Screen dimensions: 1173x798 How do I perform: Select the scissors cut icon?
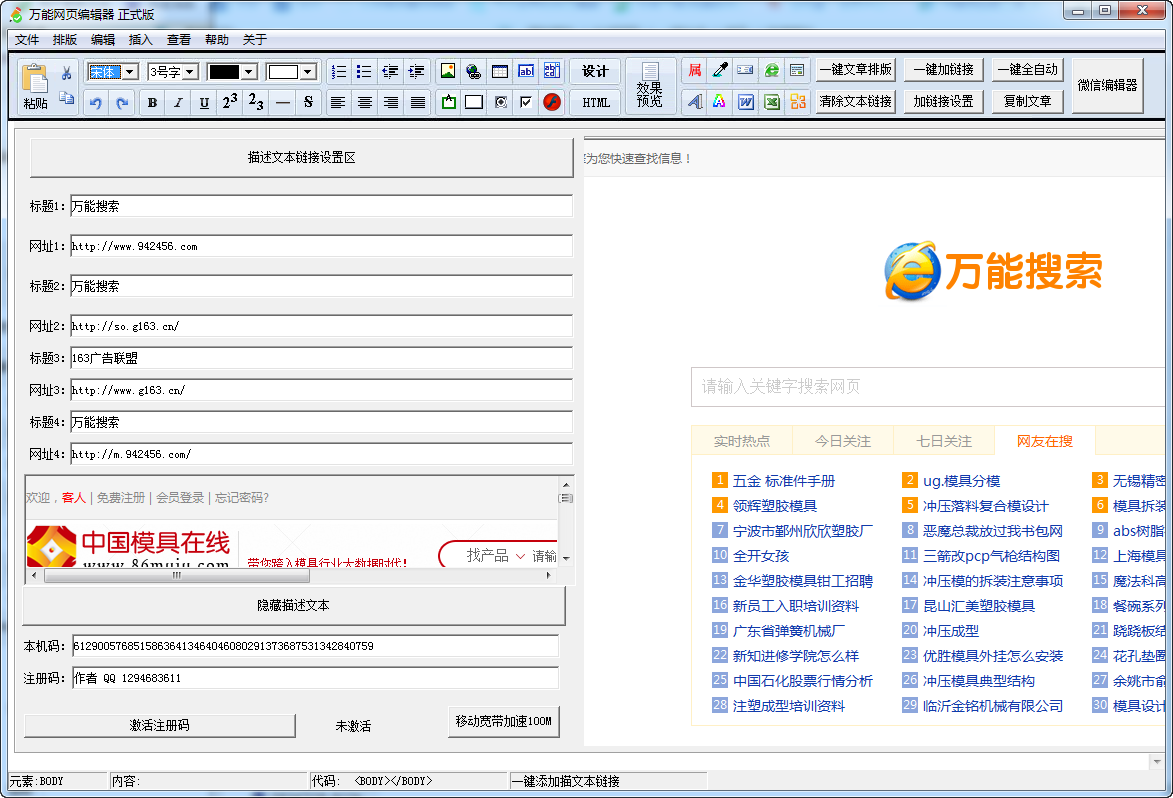pyautogui.click(x=65, y=73)
